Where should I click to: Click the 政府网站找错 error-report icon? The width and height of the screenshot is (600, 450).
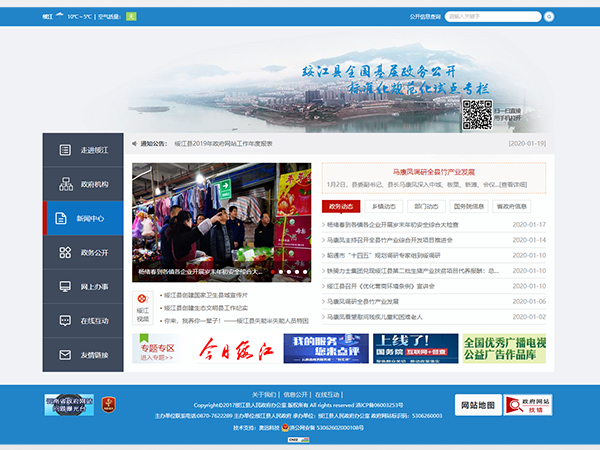[x=528, y=405]
